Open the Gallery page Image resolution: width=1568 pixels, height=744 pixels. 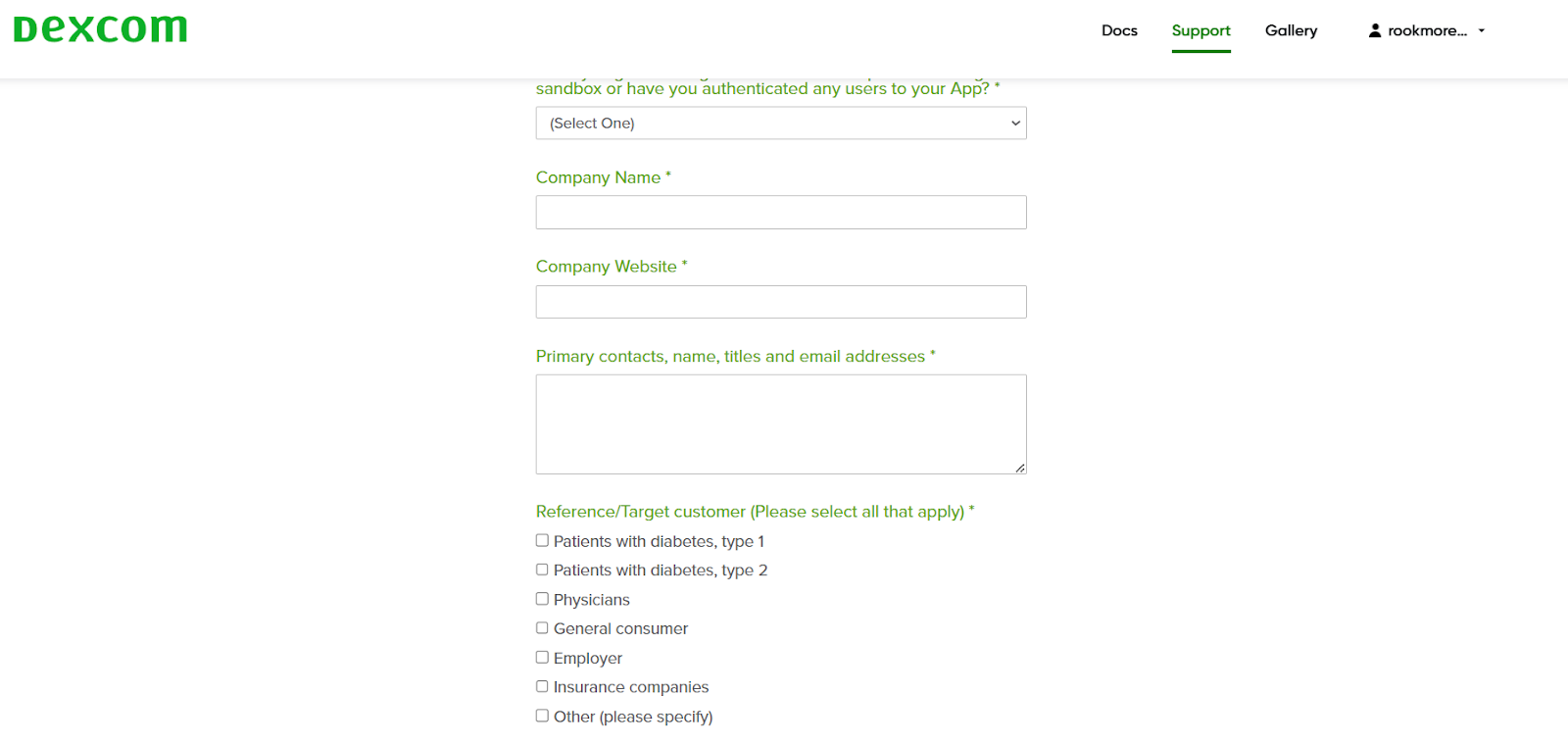point(1291,30)
